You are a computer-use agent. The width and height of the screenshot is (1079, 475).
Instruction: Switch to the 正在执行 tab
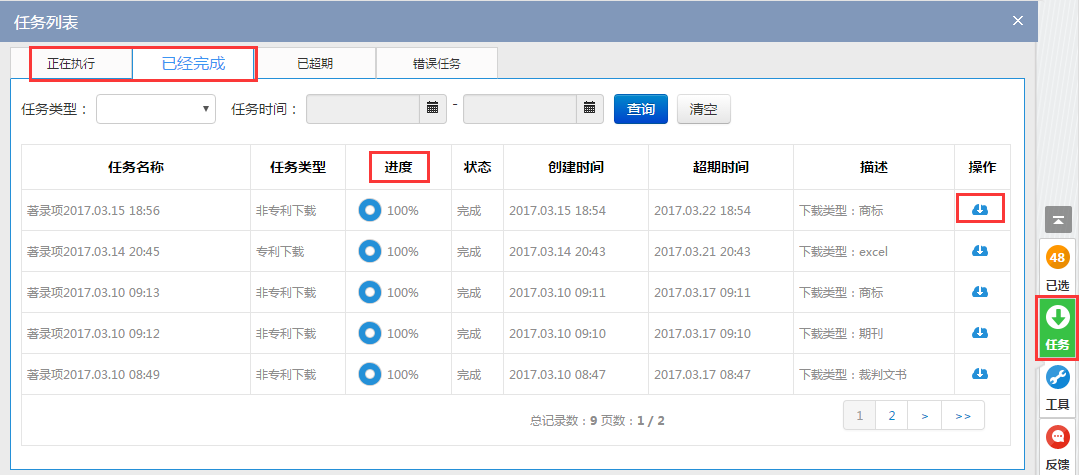[x=71, y=64]
